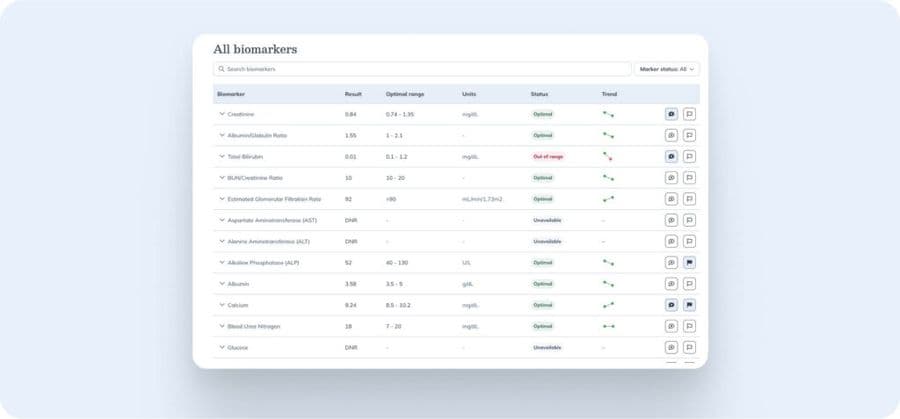Click the comment icon in BUN/Creatinine Ratio row
The width and height of the screenshot is (900, 419).
click(671, 178)
